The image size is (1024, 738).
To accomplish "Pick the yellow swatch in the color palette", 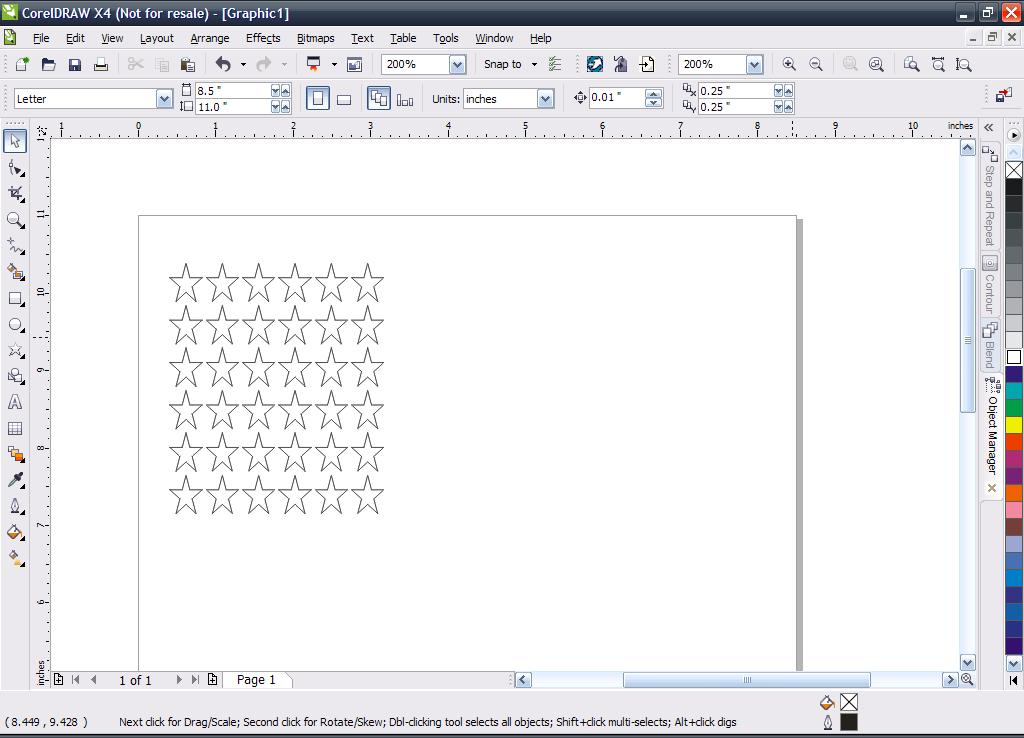I will pyautogui.click(x=1014, y=425).
